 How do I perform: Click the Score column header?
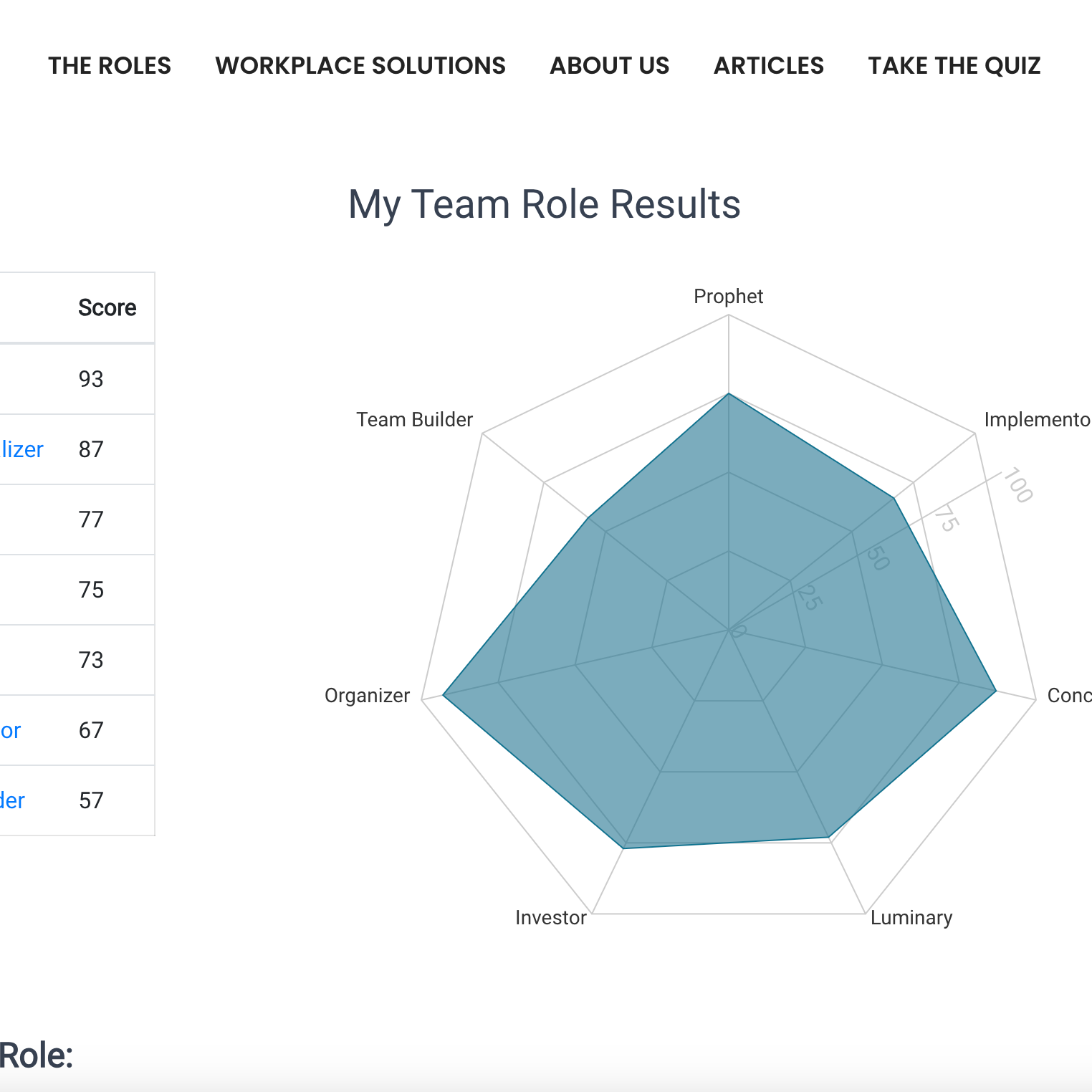(x=107, y=307)
